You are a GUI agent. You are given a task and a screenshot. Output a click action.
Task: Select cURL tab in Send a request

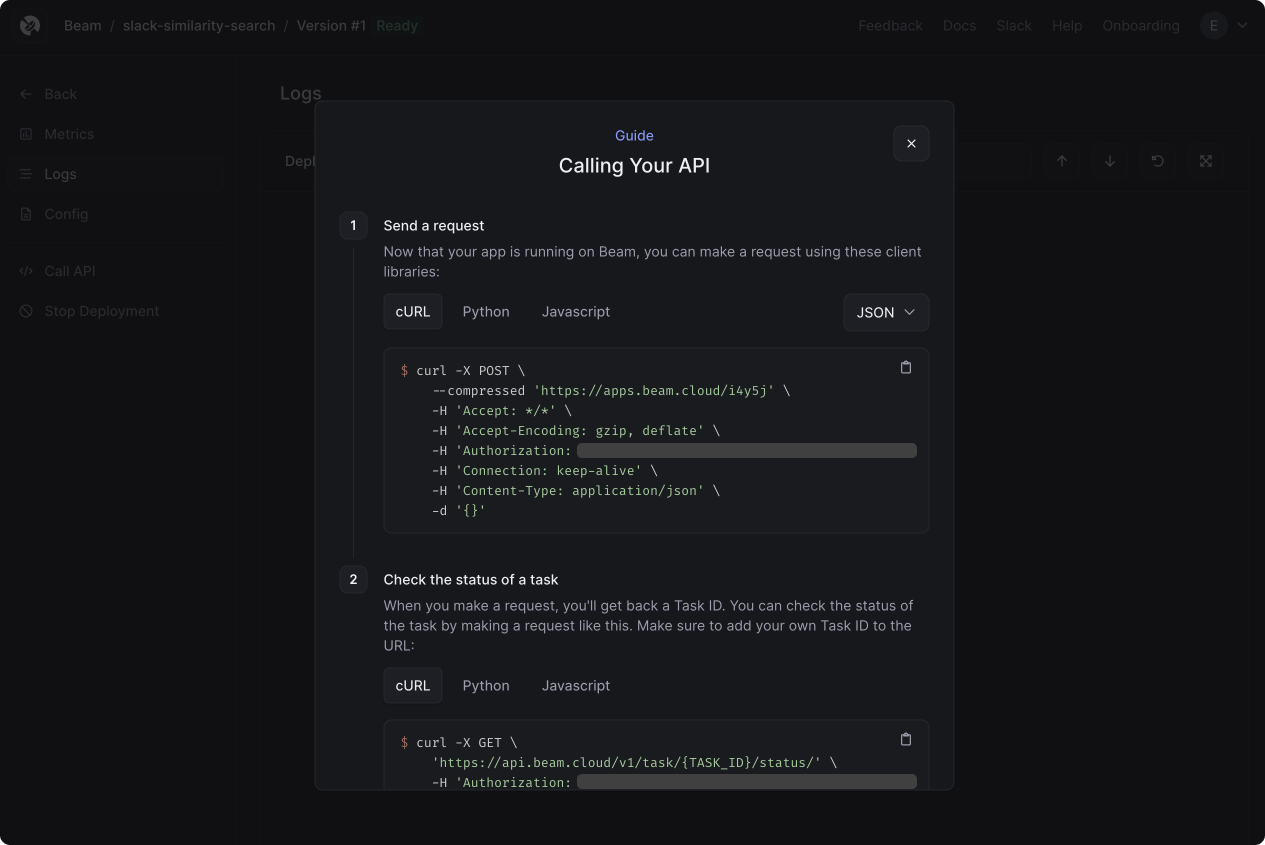pyautogui.click(x=413, y=312)
